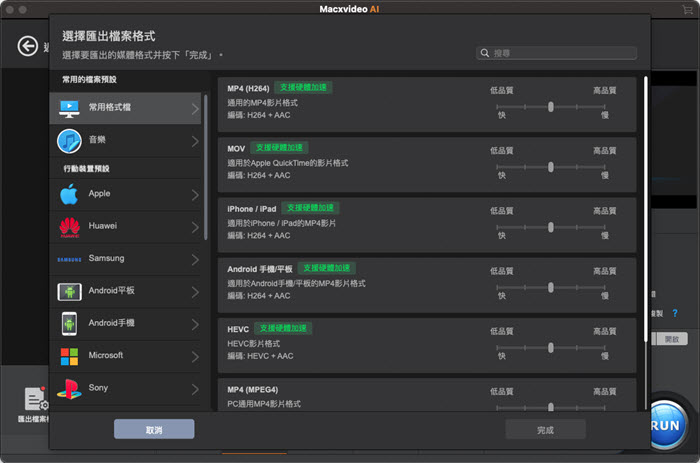Click the MP4 (MPEG4) quality slider
Viewport: 700px width, 463px height.
pos(550,407)
